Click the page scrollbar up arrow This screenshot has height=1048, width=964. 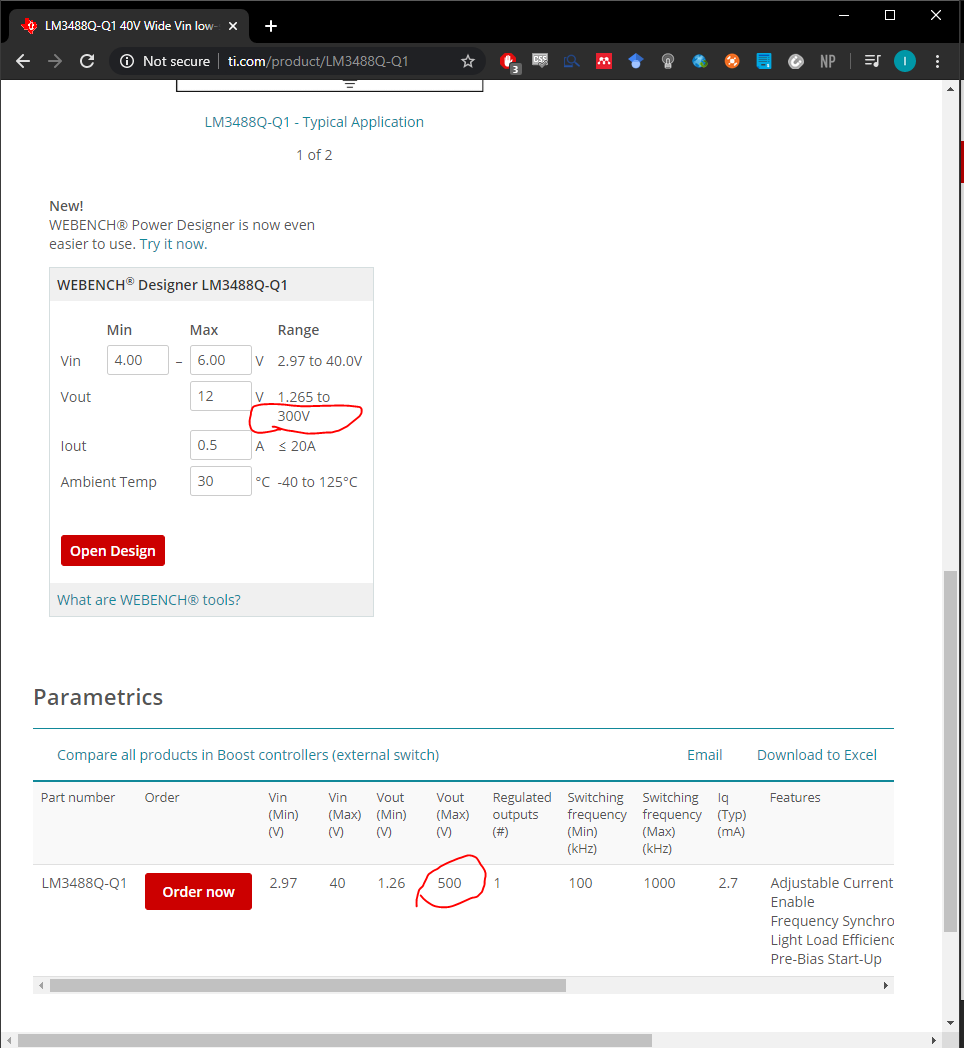point(951,89)
